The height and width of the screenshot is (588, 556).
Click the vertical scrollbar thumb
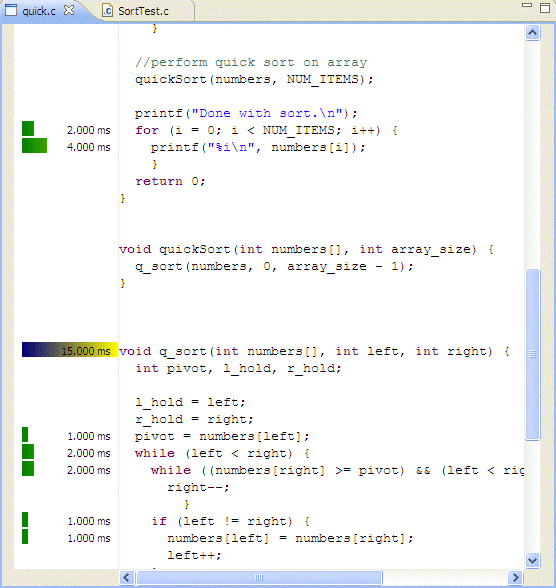pyautogui.click(x=532, y=354)
